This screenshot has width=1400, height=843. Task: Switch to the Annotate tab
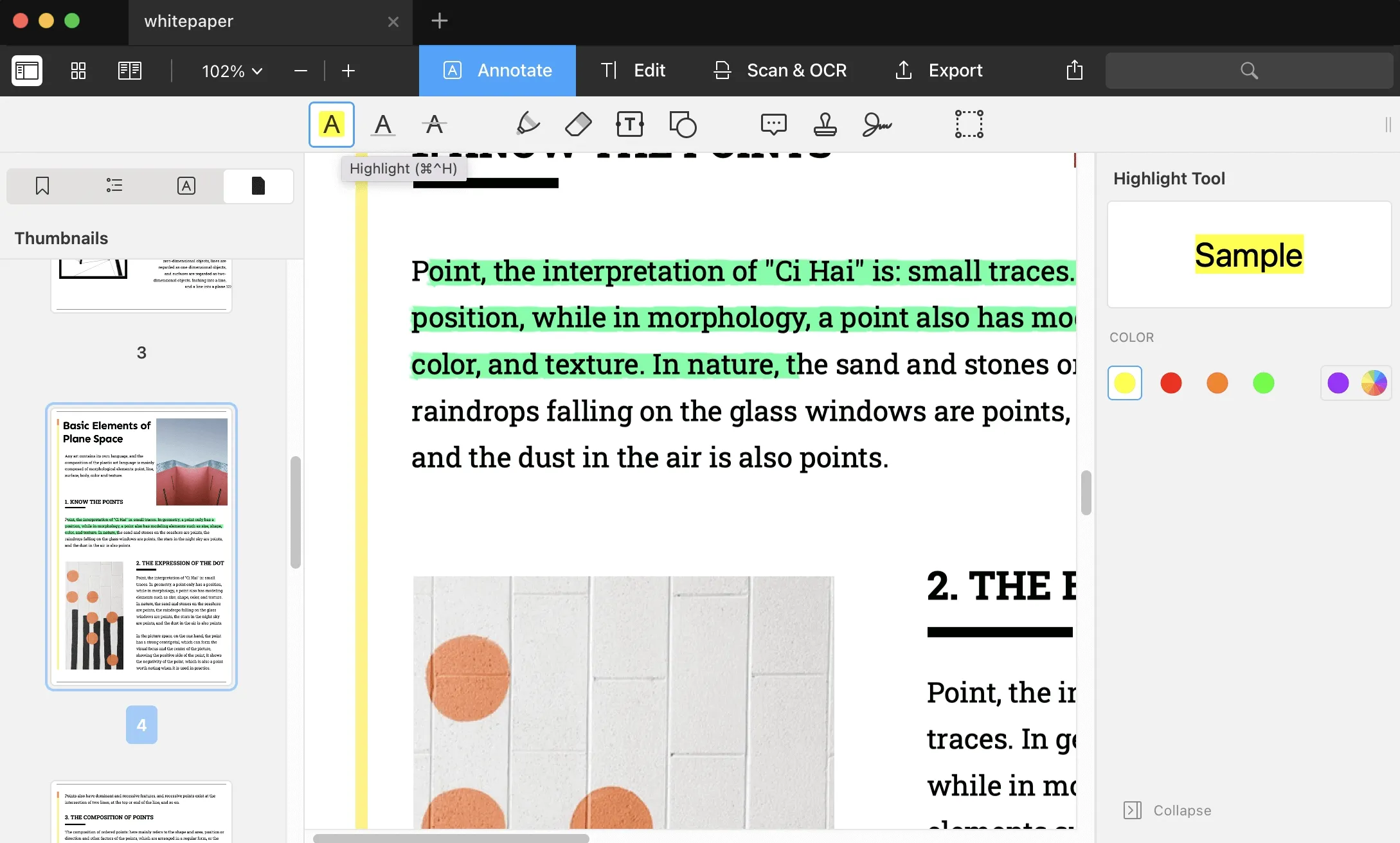tap(497, 69)
